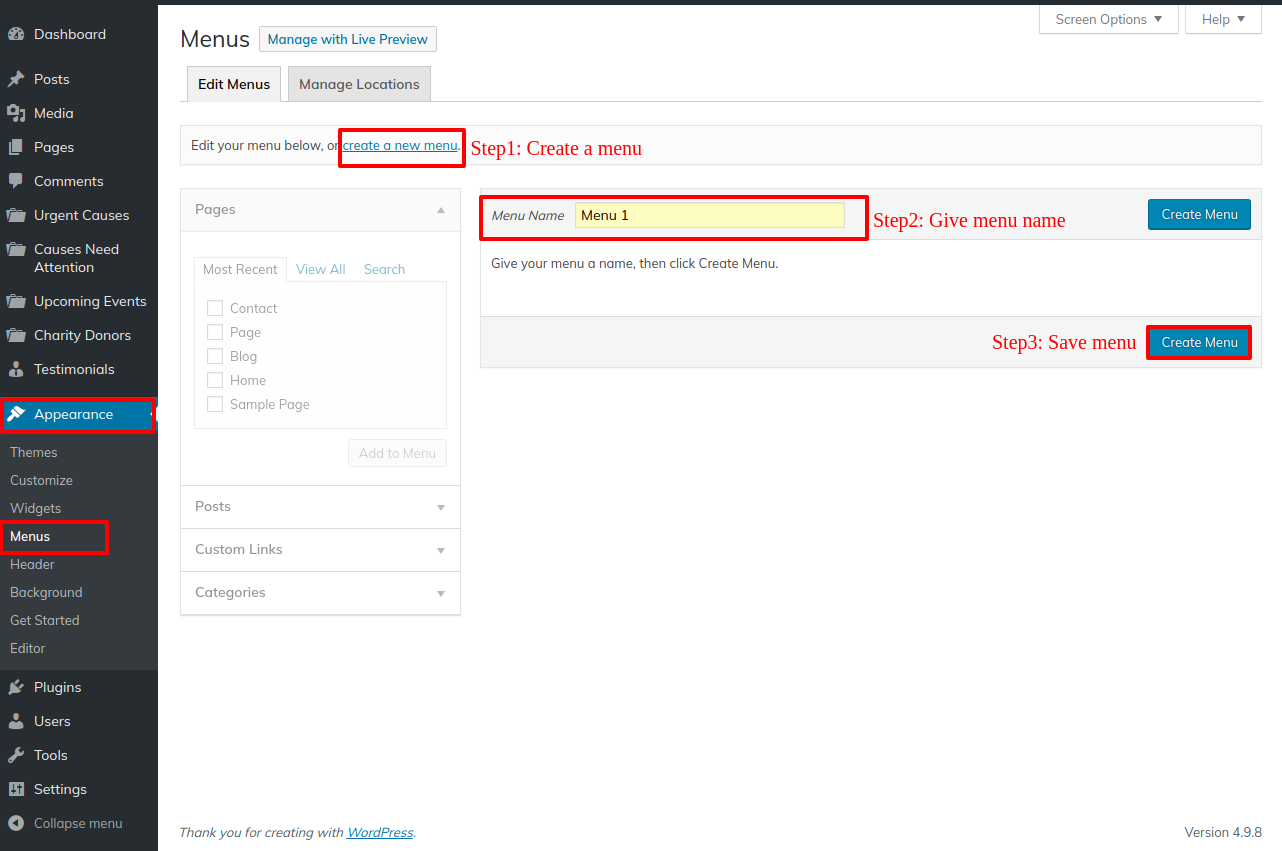
Task: Click the bottom Create Menu button
Action: 1199,342
